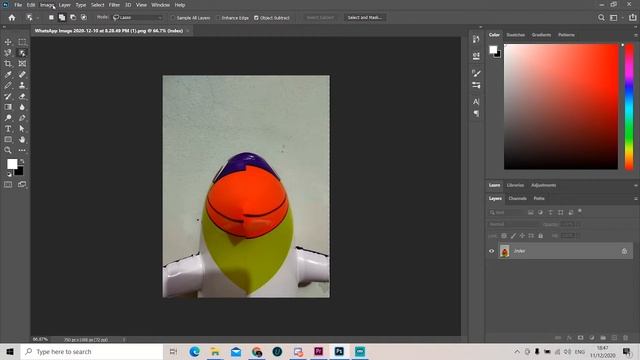640x360 pixels.
Task: Switch to the Swatches tab
Action: [516, 35]
